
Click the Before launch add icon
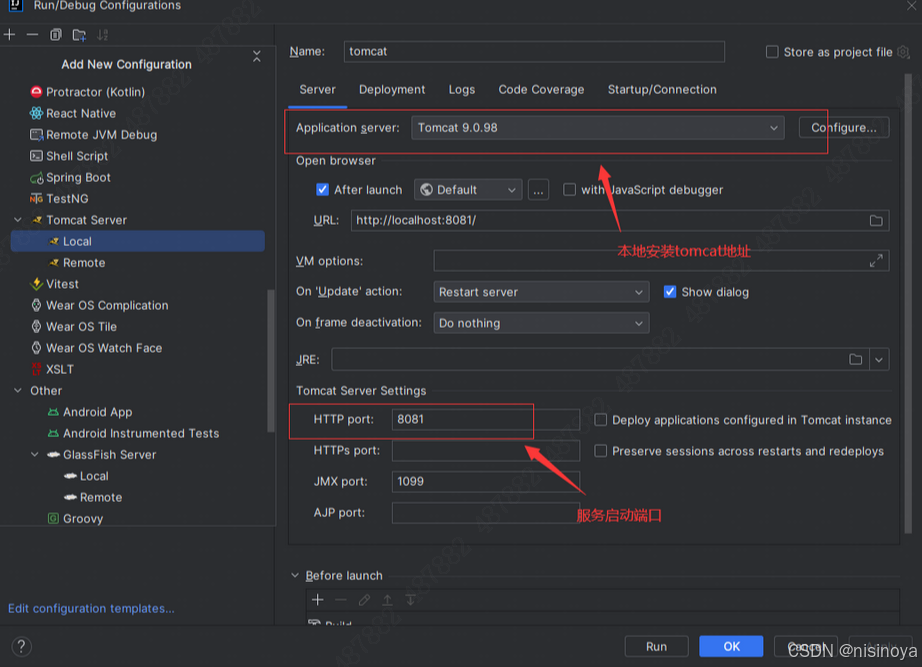tap(318, 599)
